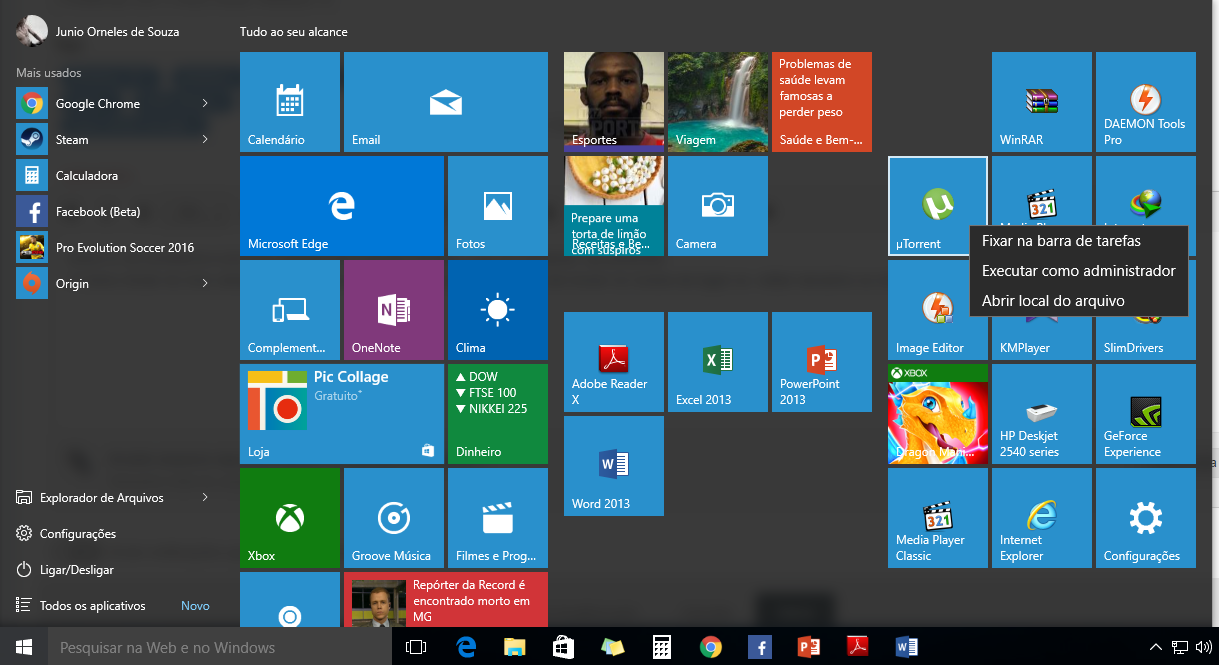Launch the Microsoft Edge tile
Viewport: 1219px width, 665px height.
tap(342, 205)
